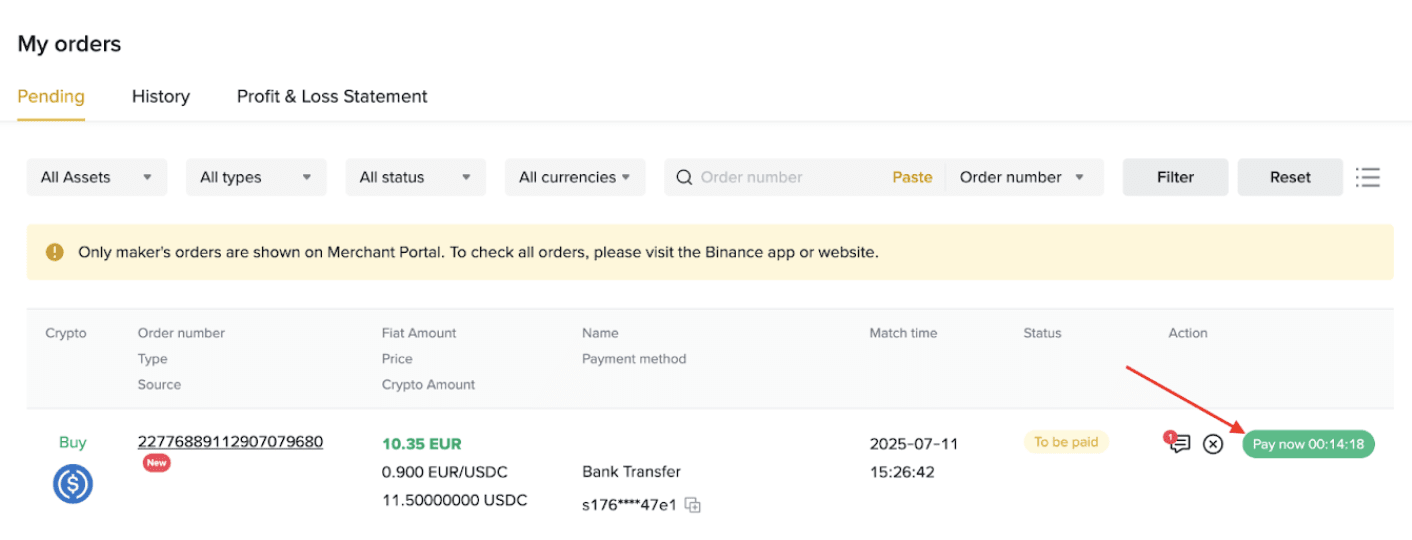Open the order chat message icon

pyautogui.click(x=1180, y=443)
